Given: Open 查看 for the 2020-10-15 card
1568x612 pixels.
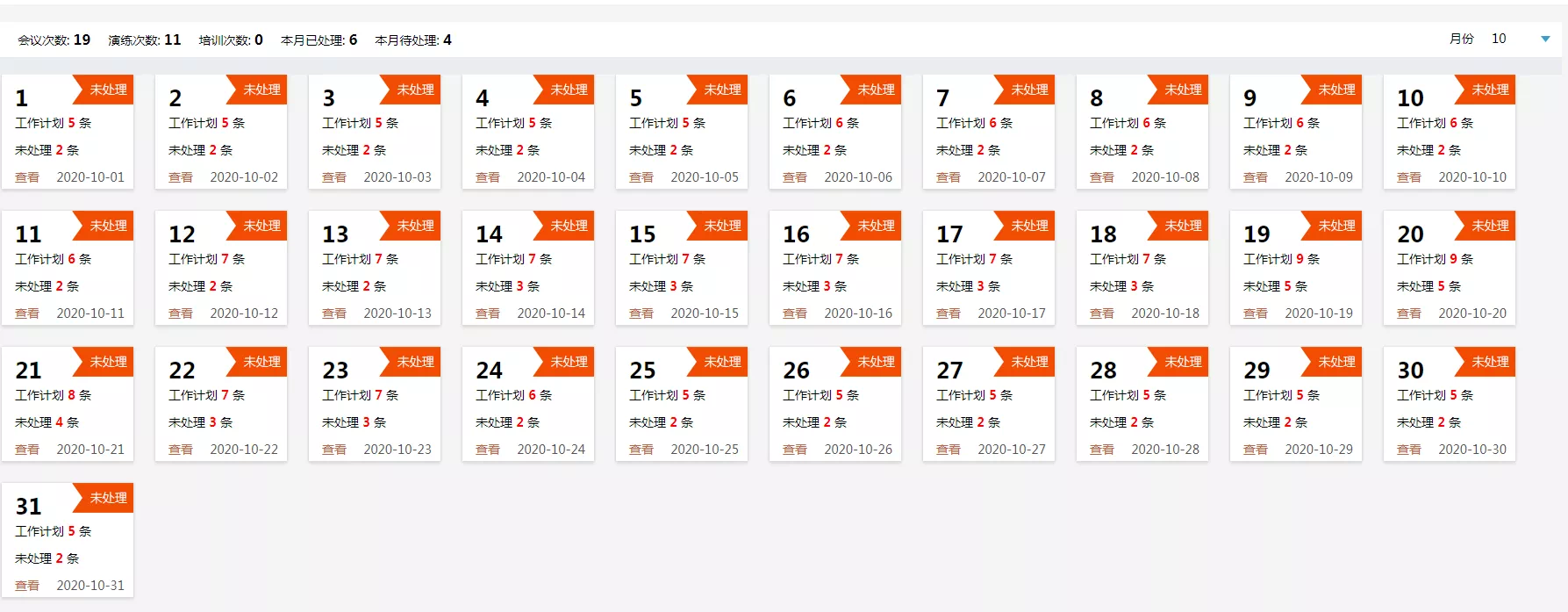Looking at the screenshot, I should tap(641, 313).
